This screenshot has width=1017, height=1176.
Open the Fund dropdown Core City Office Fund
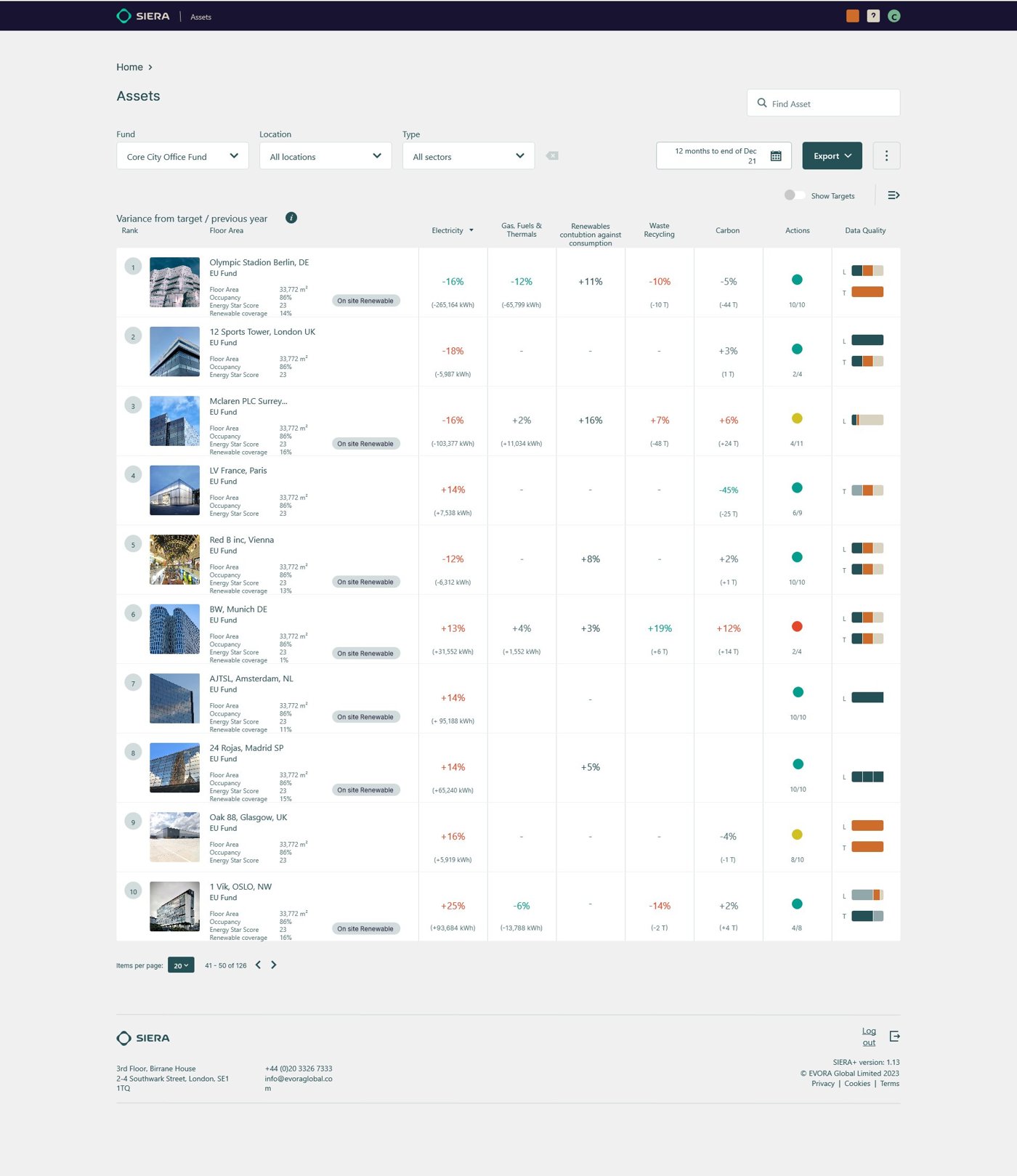[x=182, y=156]
